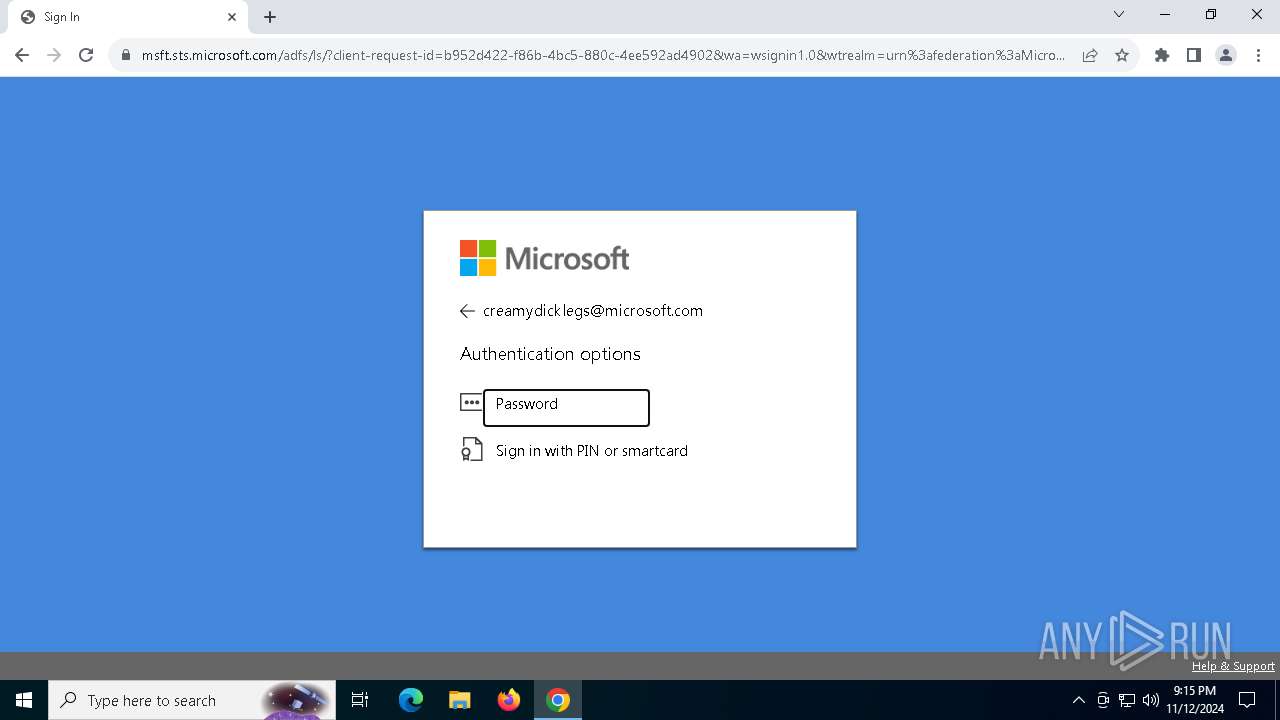Launch Firefox from the taskbar
Screen dimensions: 1280x720
509,700
